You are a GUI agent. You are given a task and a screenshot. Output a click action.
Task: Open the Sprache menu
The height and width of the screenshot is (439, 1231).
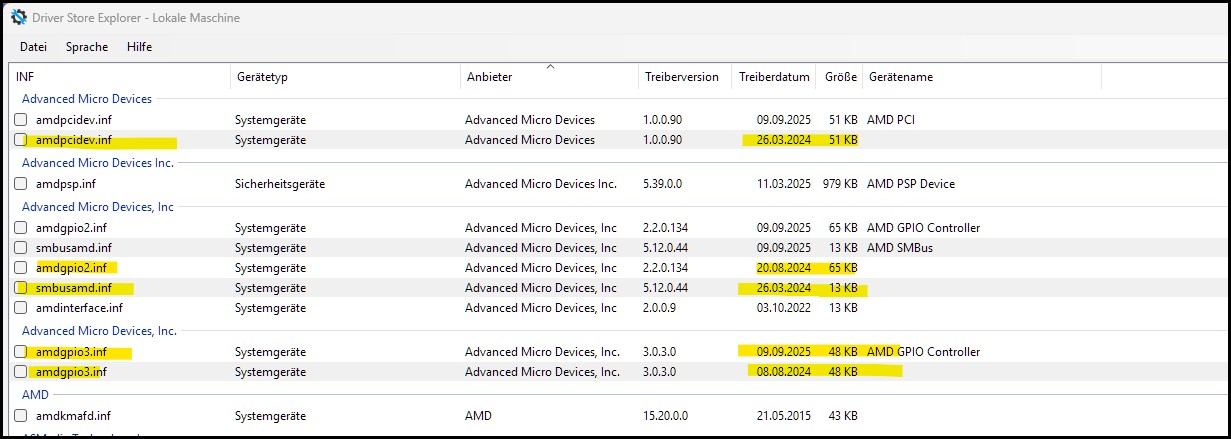click(x=86, y=47)
